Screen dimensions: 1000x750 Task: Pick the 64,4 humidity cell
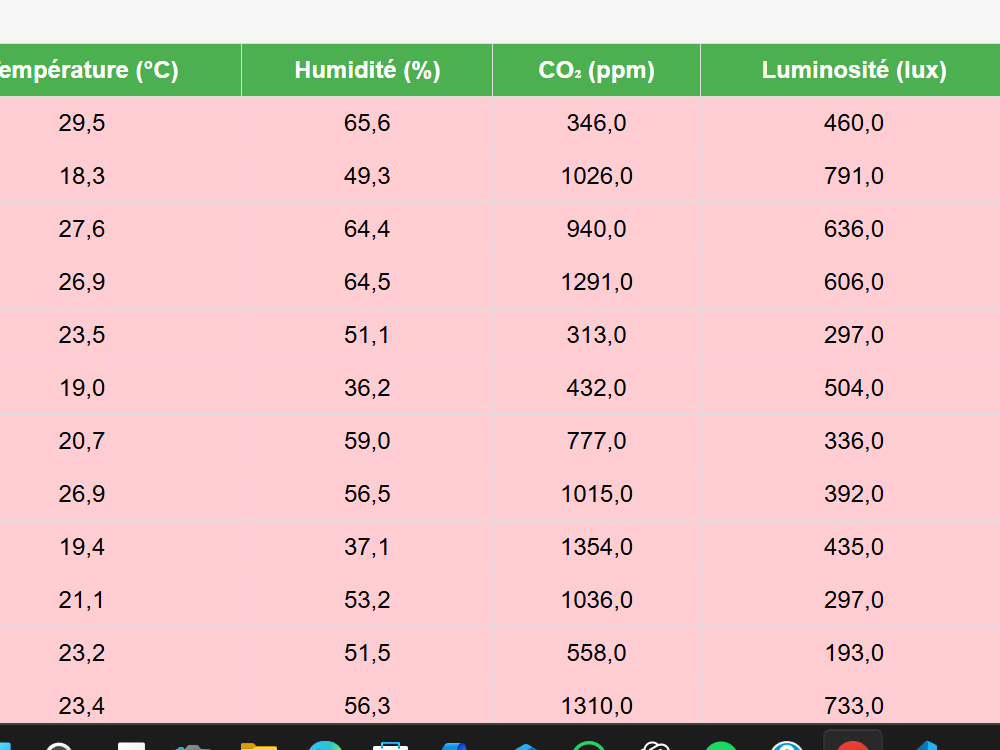click(367, 228)
